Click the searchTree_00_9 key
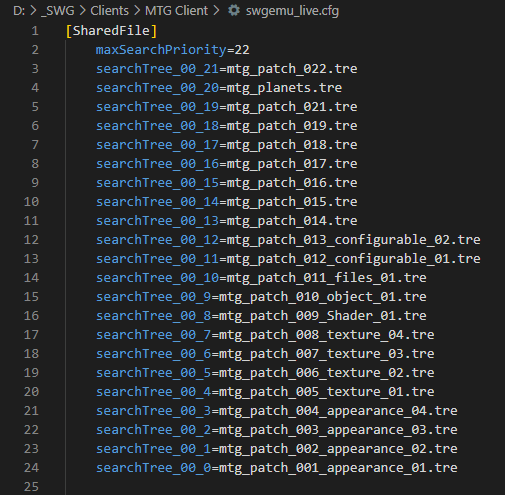The width and height of the screenshot is (505, 495). tap(154, 297)
